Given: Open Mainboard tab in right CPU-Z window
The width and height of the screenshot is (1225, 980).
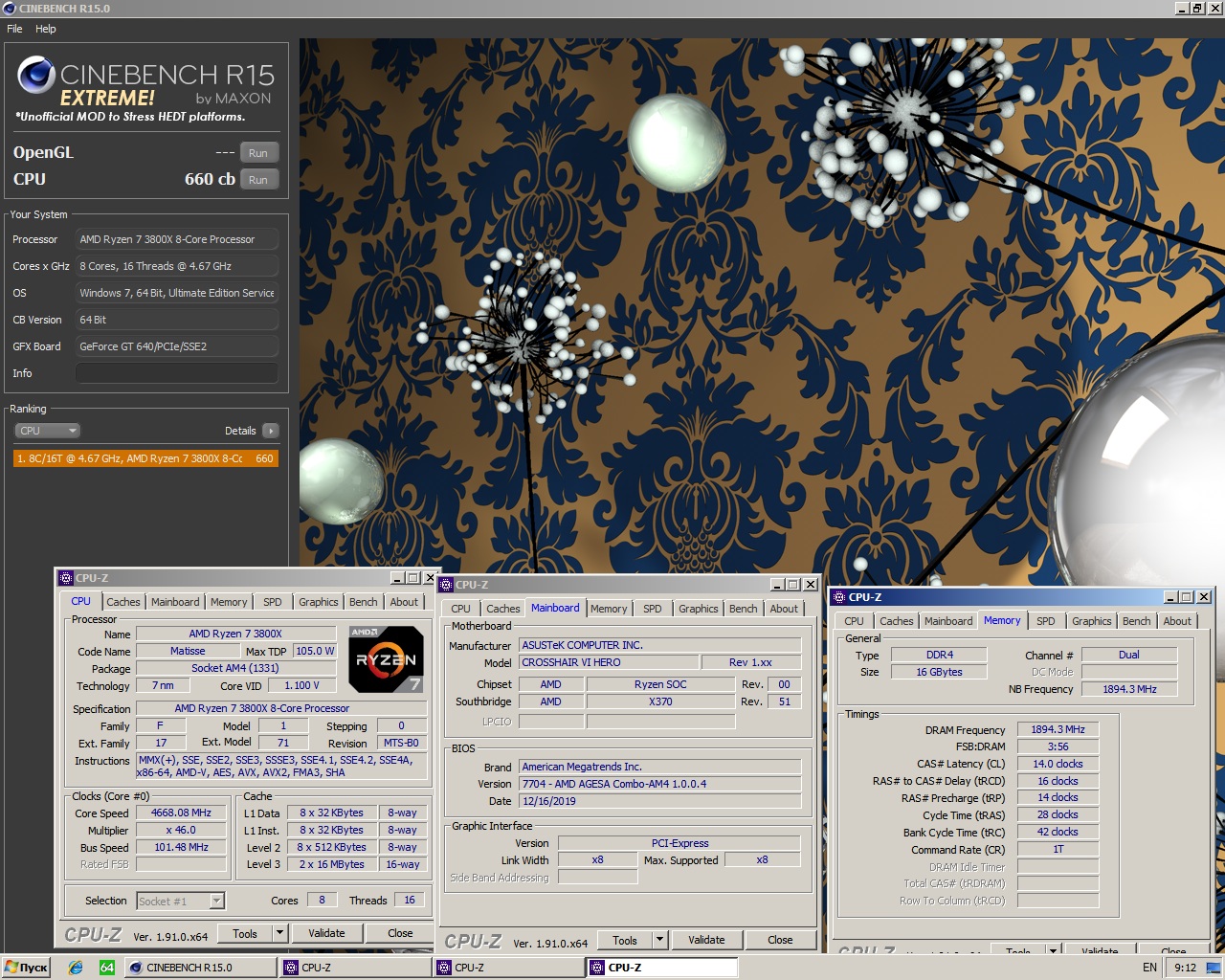Looking at the screenshot, I should click(948, 621).
